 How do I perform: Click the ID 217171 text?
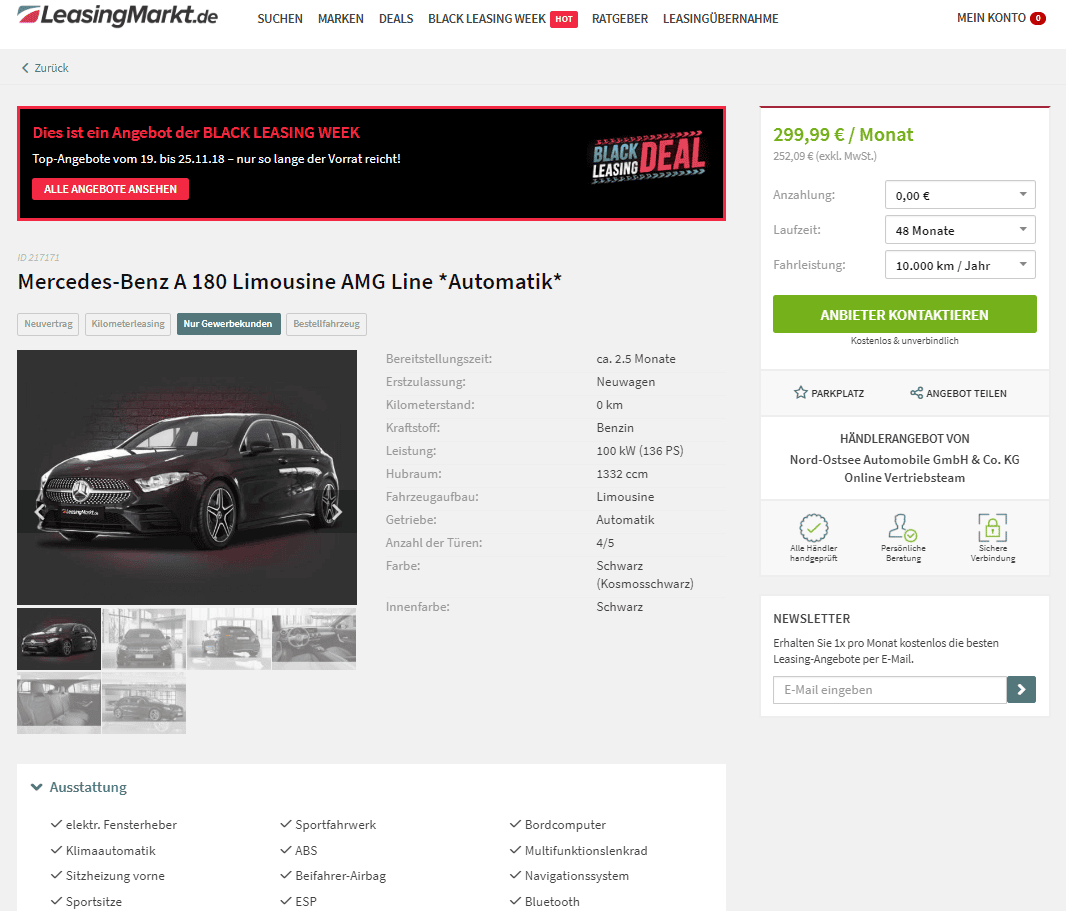pos(39,258)
